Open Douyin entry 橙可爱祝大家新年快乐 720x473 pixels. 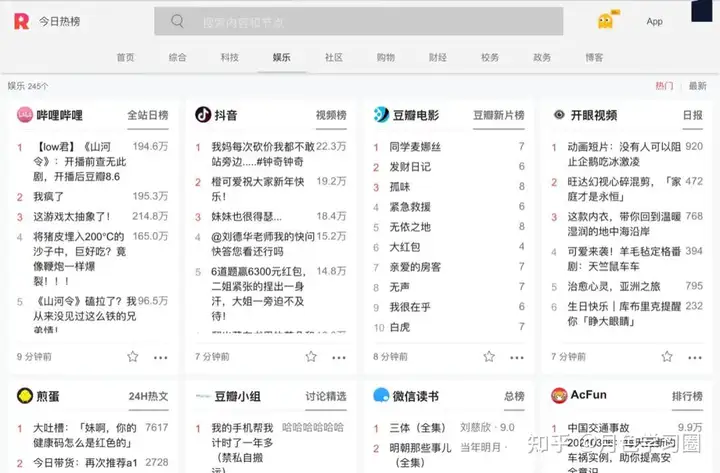coord(257,189)
